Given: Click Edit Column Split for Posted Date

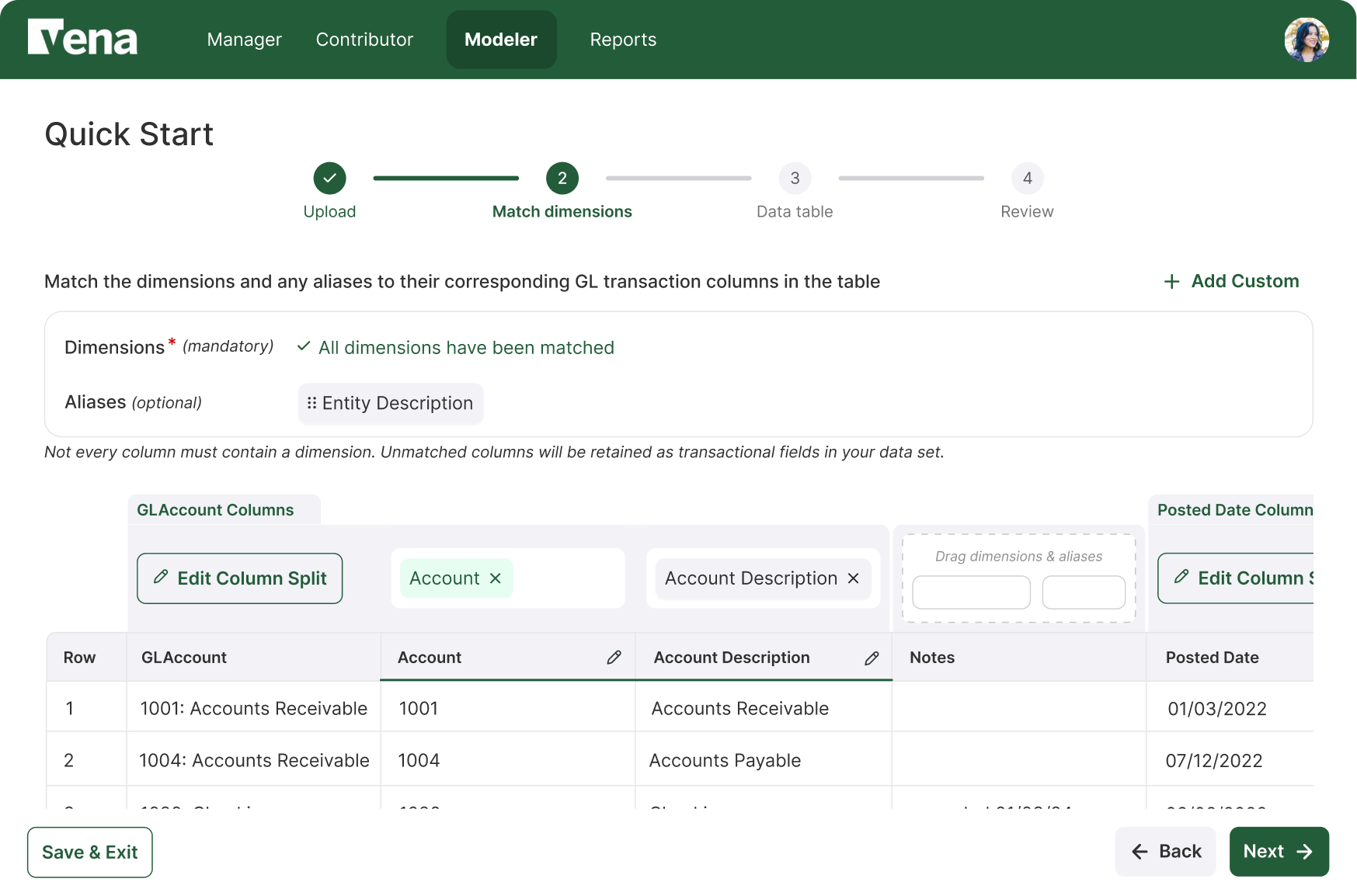Looking at the screenshot, I should click(x=1235, y=578).
